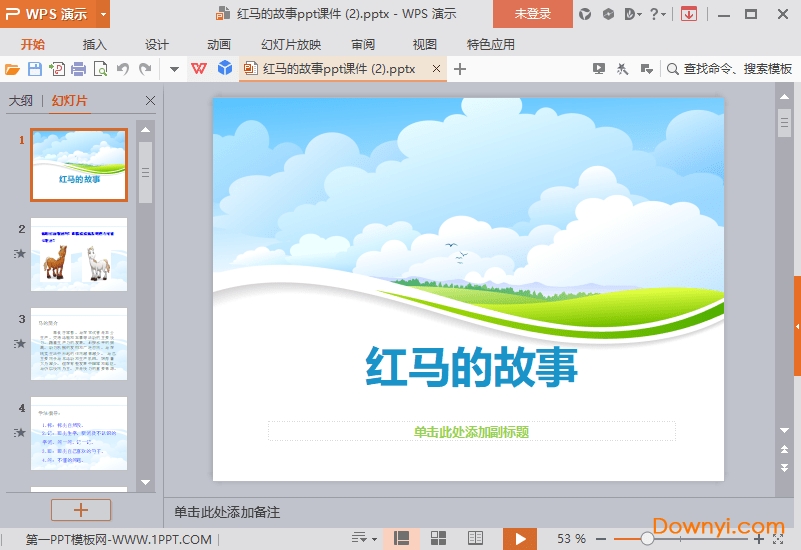Start slideshow with orange play button
The image size is (801, 550).
tap(520, 539)
